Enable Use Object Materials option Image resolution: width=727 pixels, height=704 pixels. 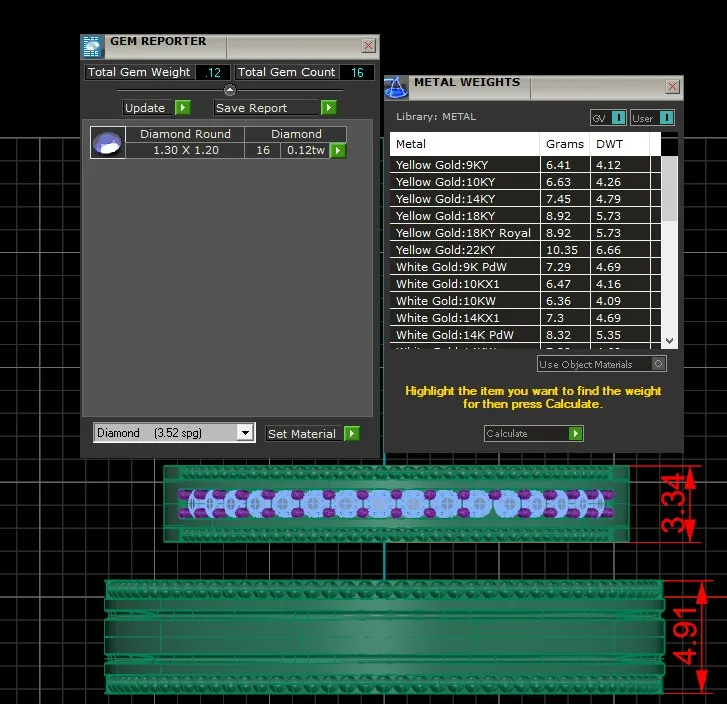pyautogui.click(x=658, y=364)
